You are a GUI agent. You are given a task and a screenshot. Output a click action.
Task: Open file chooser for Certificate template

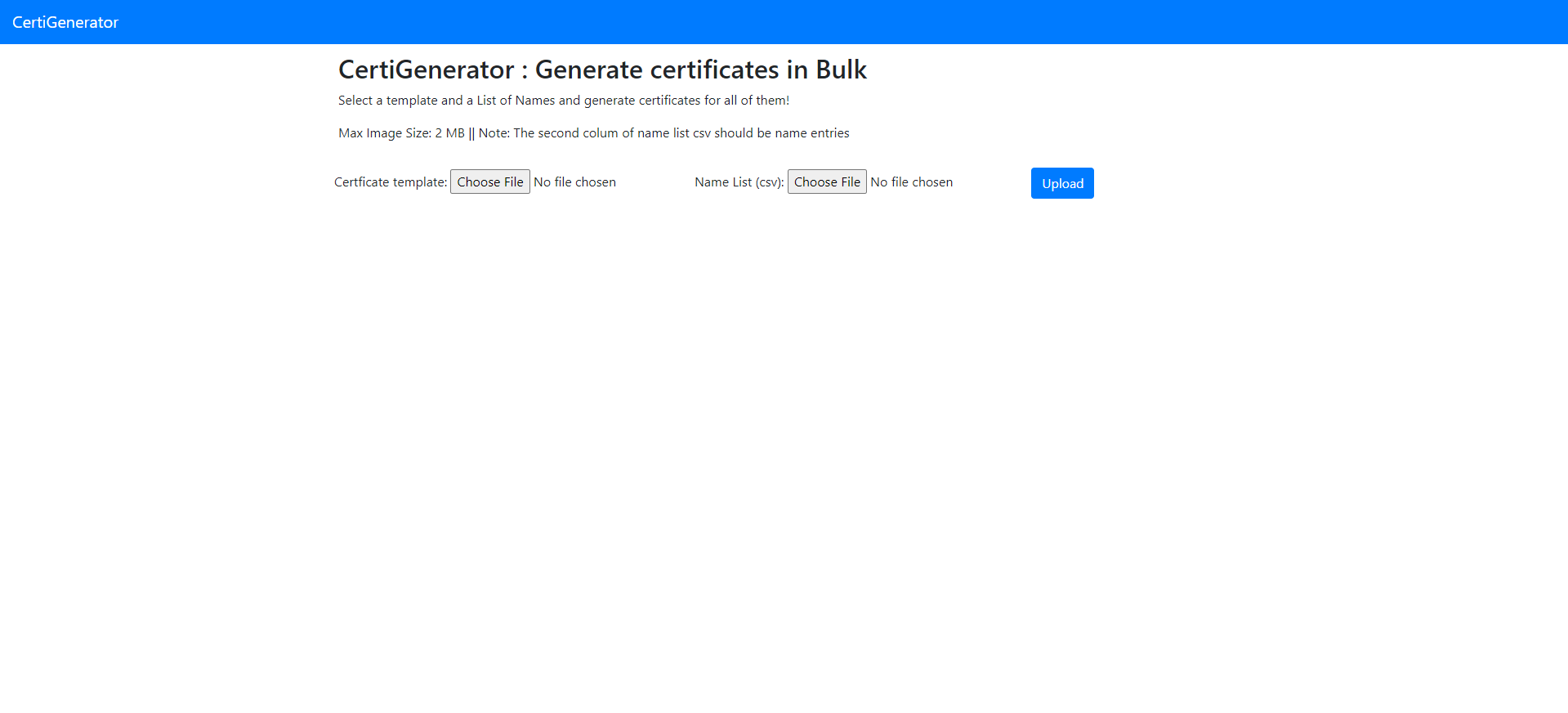pyautogui.click(x=489, y=182)
